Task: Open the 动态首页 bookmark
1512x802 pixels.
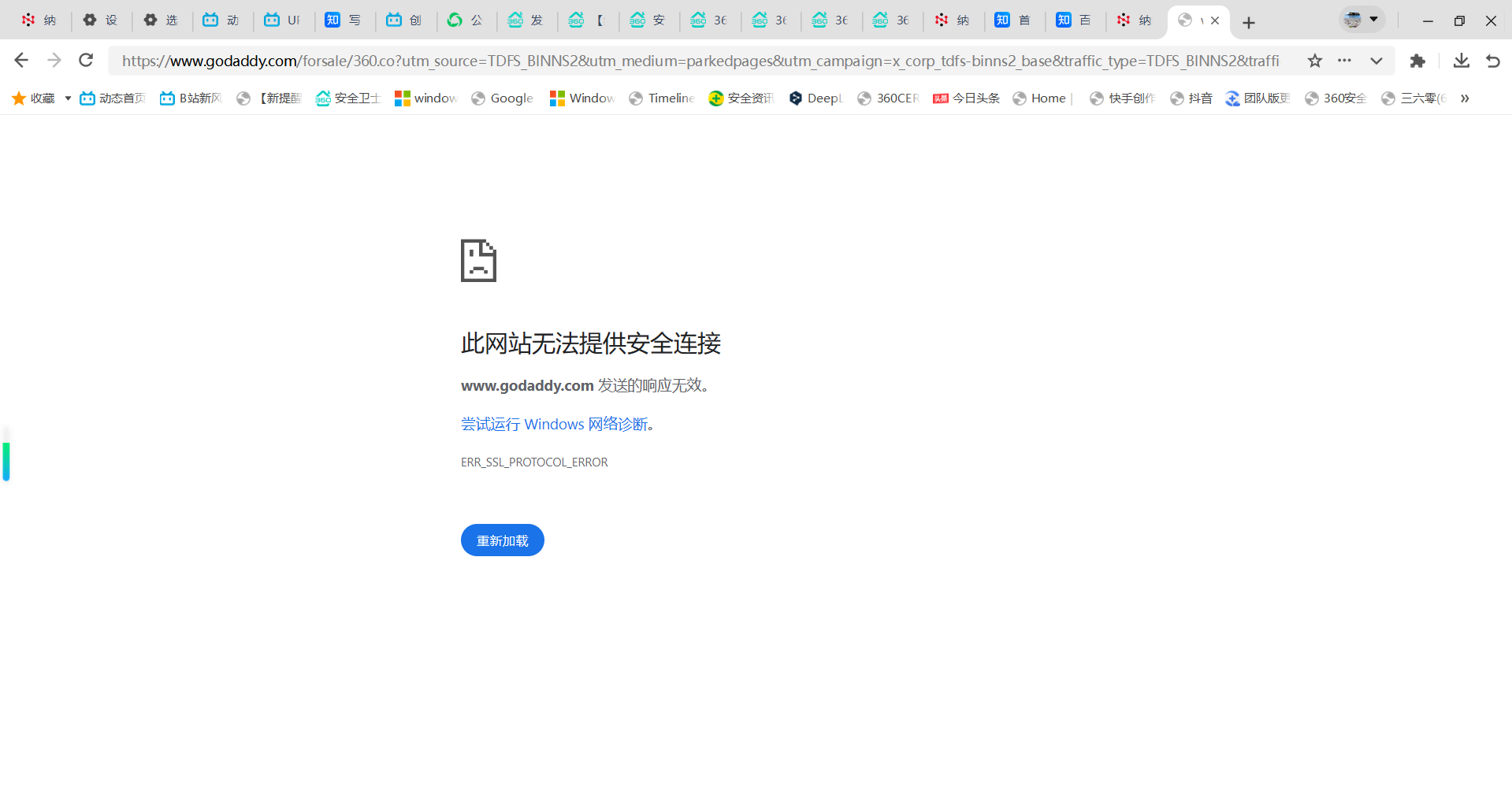Action: (113, 98)
